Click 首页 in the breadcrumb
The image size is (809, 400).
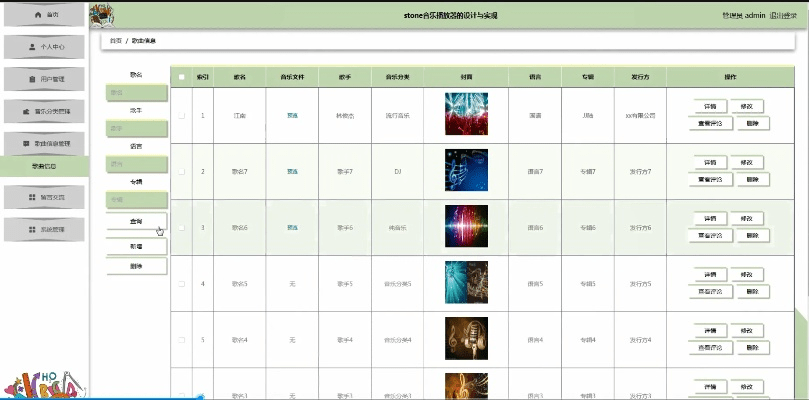[x=116, y=41]
